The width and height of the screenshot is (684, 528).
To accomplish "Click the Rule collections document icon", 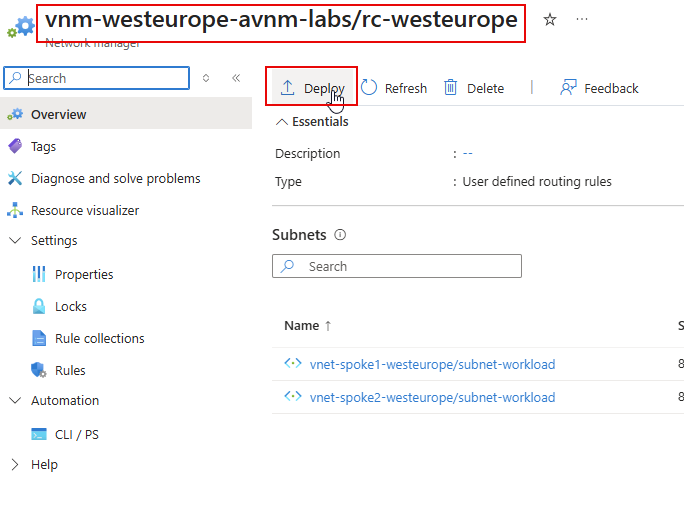I will point(39,338).
